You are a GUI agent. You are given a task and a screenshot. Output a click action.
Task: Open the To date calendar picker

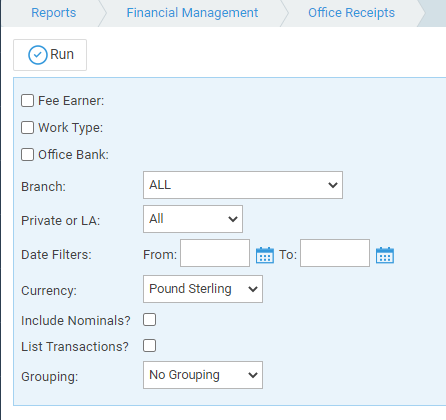click(x=385, y=255)
